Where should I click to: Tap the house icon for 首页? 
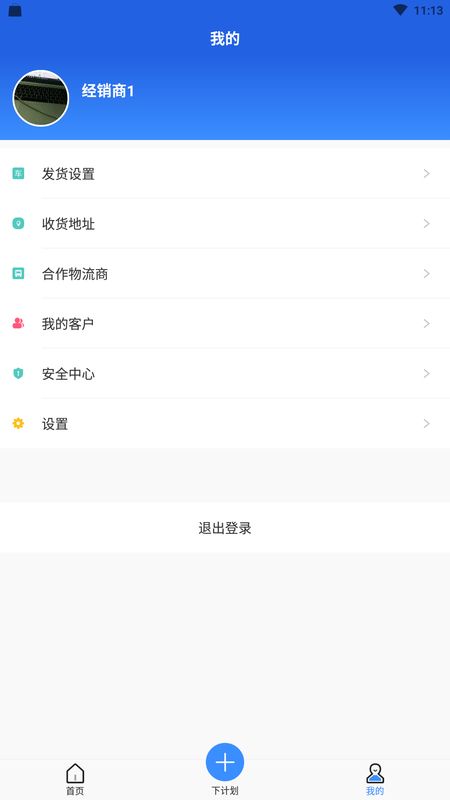tap(75, 773)
